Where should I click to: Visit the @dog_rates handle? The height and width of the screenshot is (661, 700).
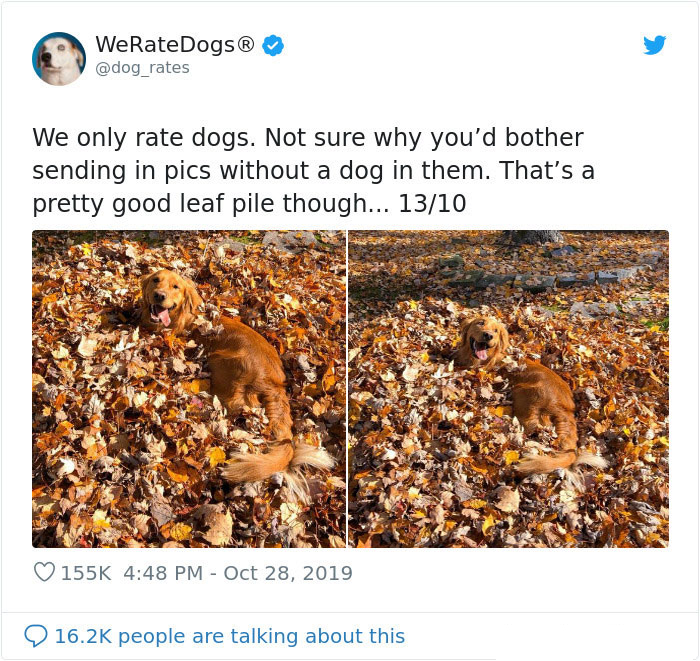click(142, 68)
